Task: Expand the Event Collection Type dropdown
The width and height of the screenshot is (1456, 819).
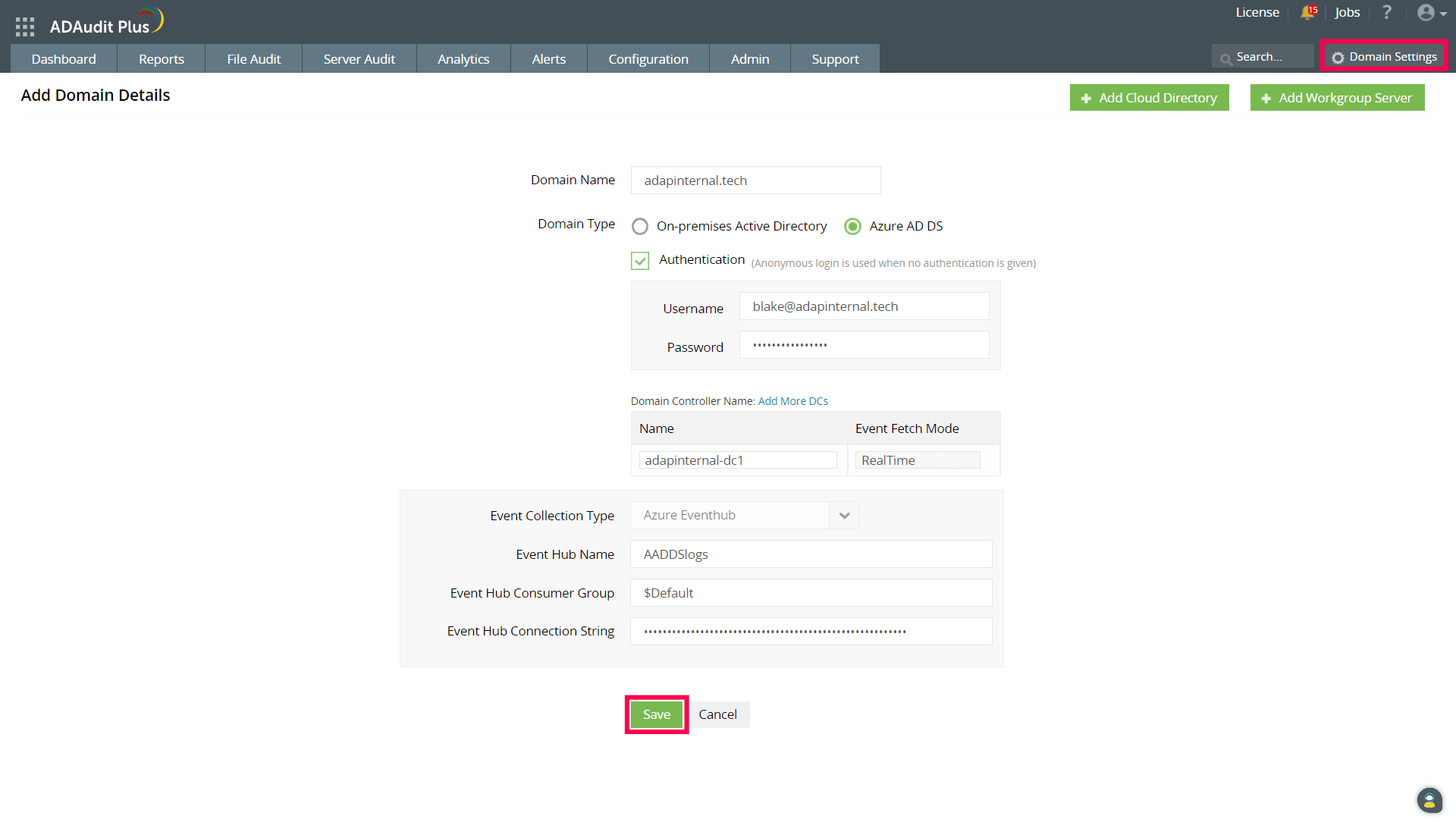Action: (844, 516)
